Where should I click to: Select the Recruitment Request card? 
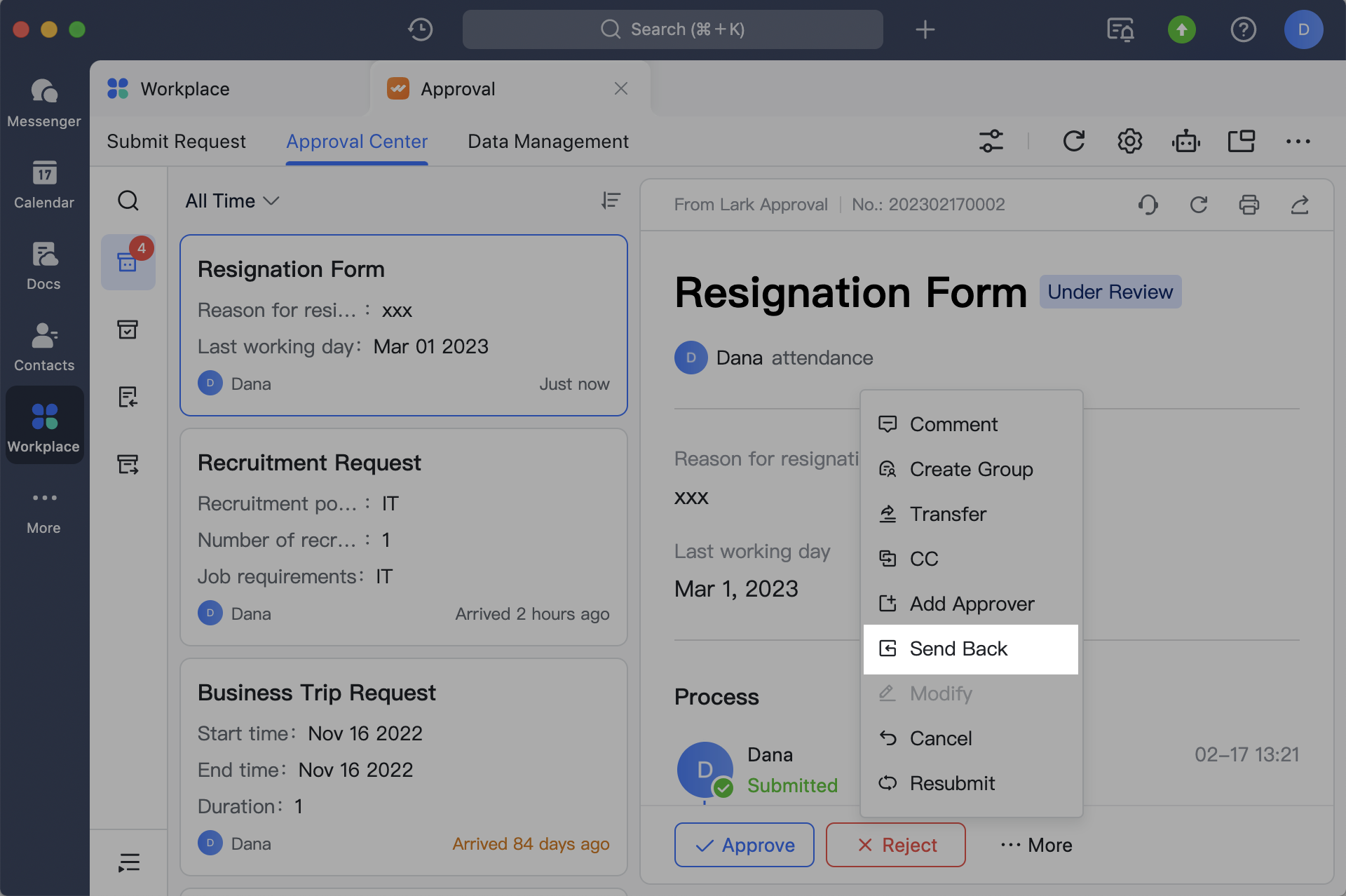pos(403,537)
